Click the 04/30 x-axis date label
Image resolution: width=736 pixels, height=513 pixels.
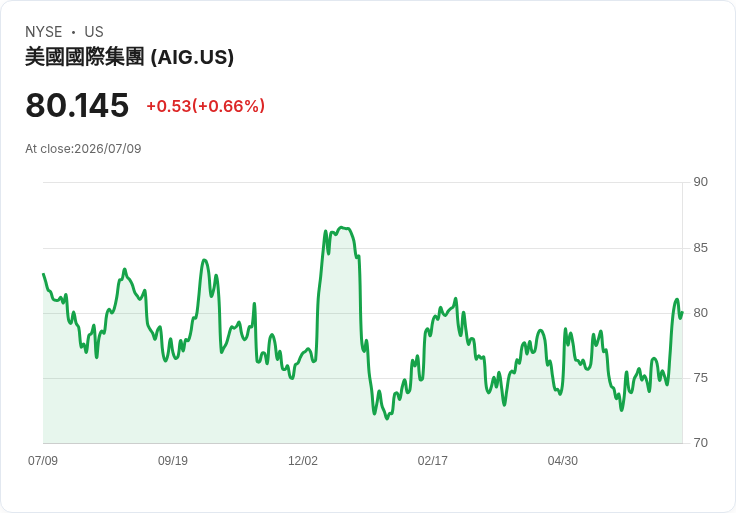pos(562,461)
